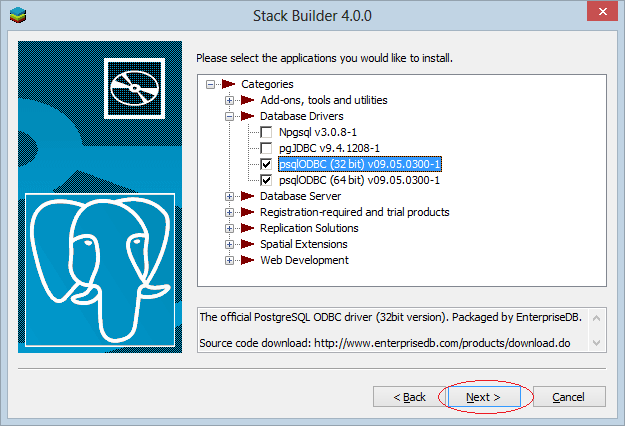
Task: Click the Source code download URL line
Action: coord(385,343)
